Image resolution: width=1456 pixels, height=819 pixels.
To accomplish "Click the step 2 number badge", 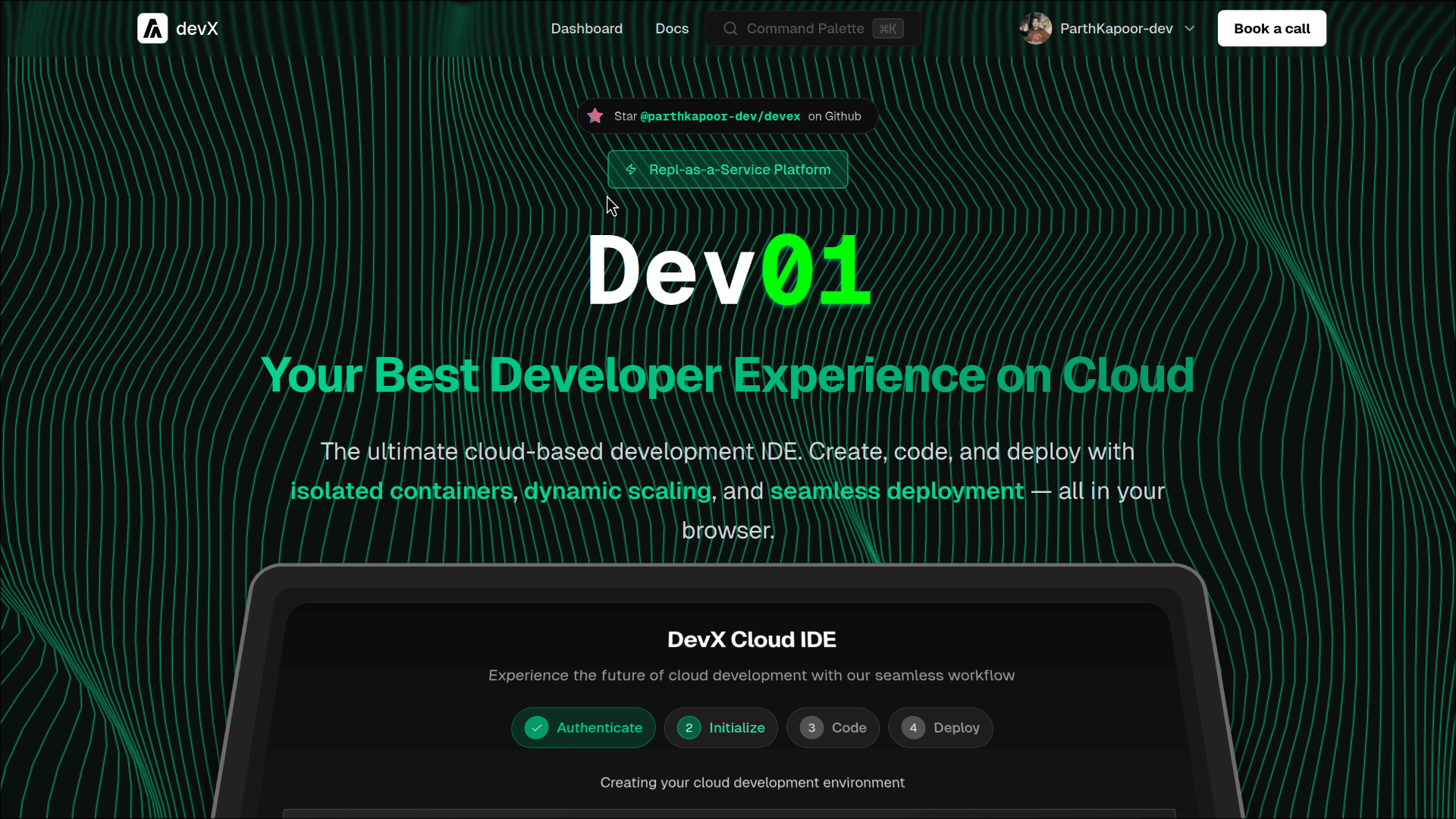I will click(689, 728).
